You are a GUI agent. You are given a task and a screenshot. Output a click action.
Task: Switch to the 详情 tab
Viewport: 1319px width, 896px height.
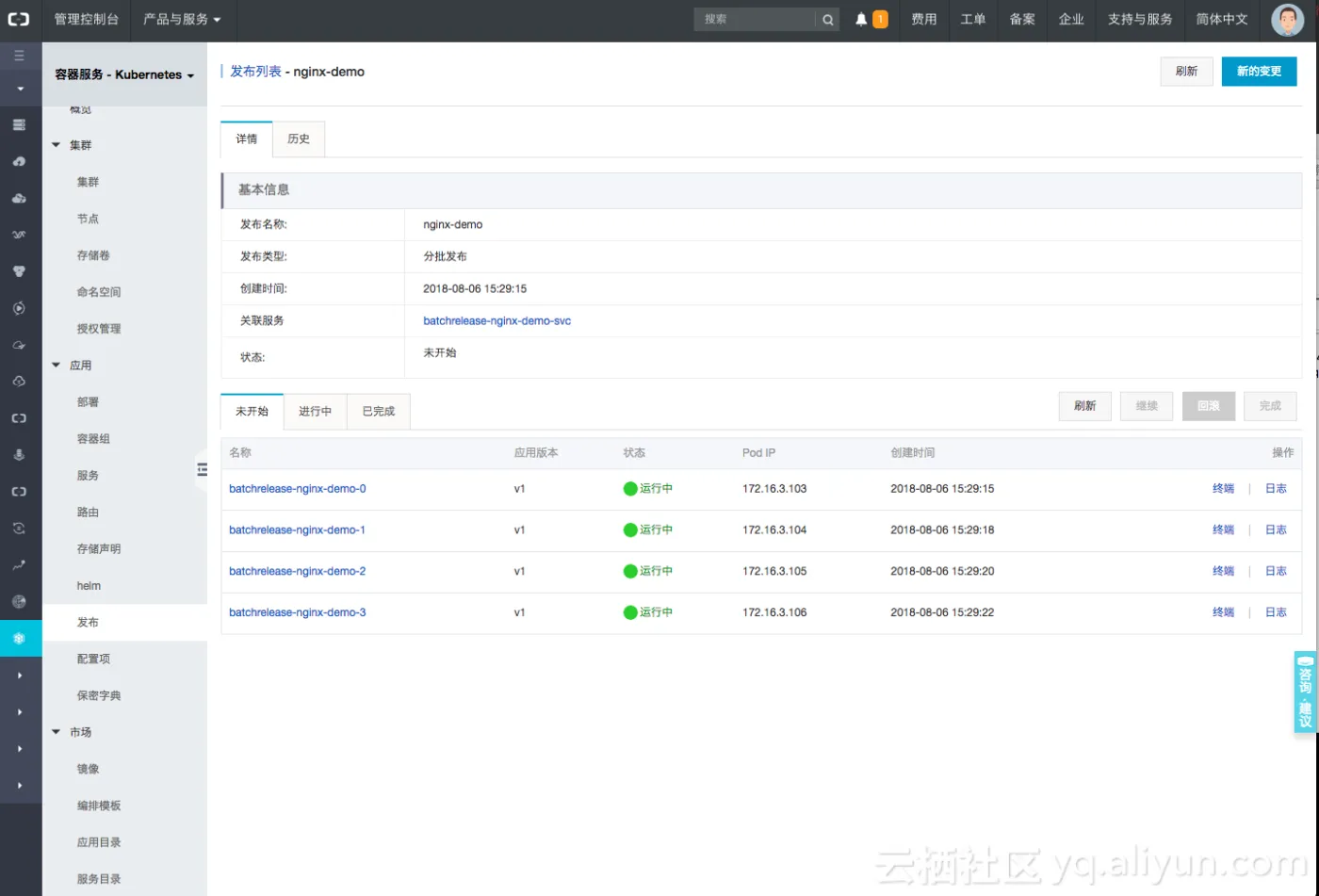click(247, 138)
